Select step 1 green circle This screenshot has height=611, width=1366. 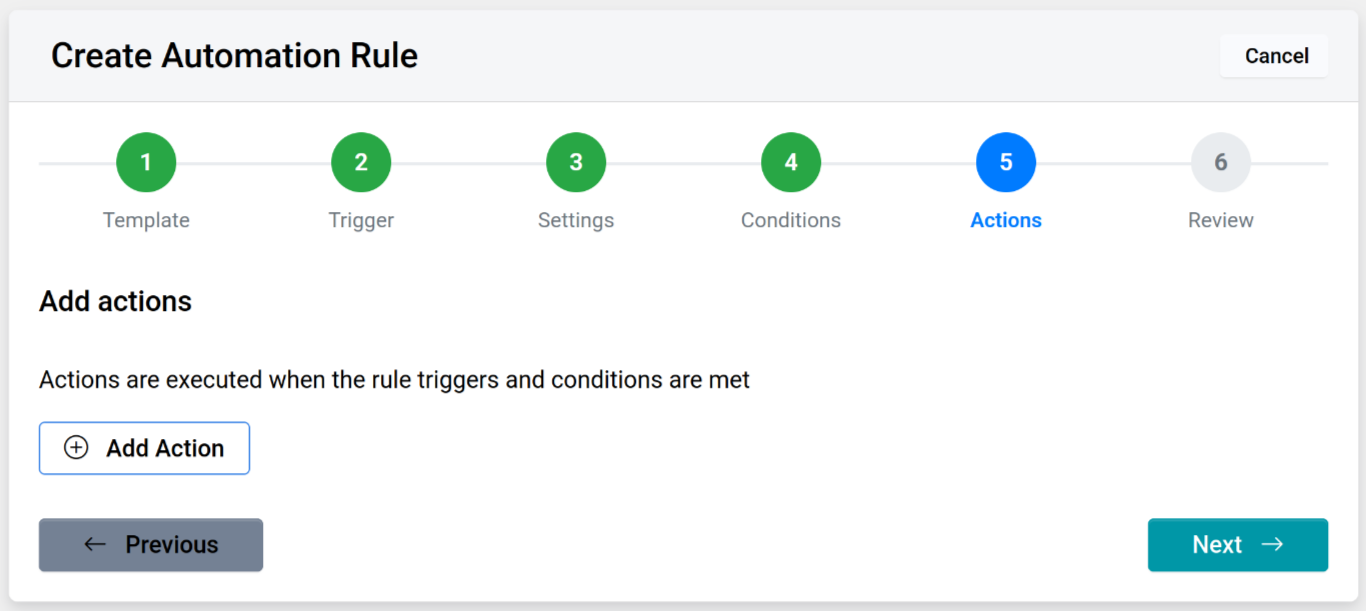tap(146, 162)
